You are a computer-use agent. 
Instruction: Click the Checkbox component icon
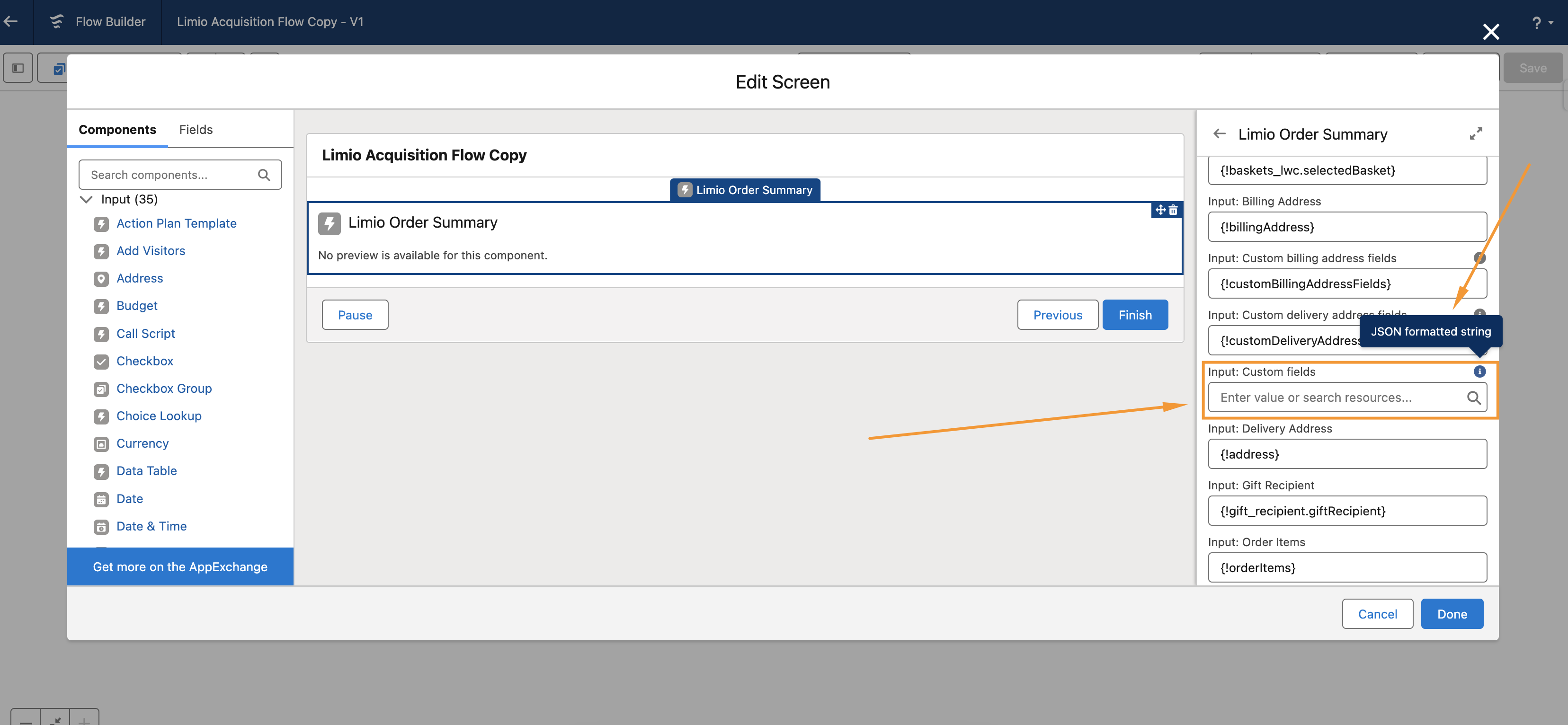pyautogui.click(x=101, y=361)
